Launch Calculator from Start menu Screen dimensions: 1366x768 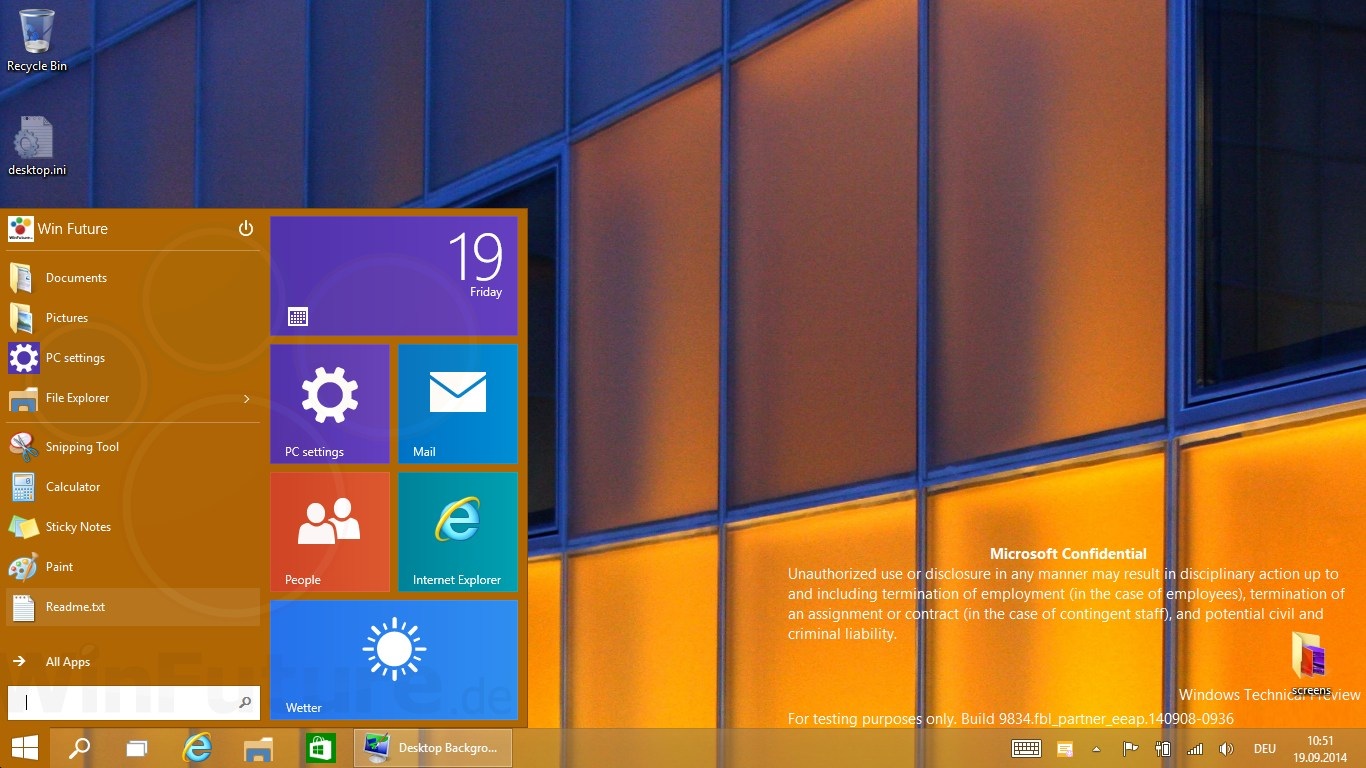(x=133, y=487)
